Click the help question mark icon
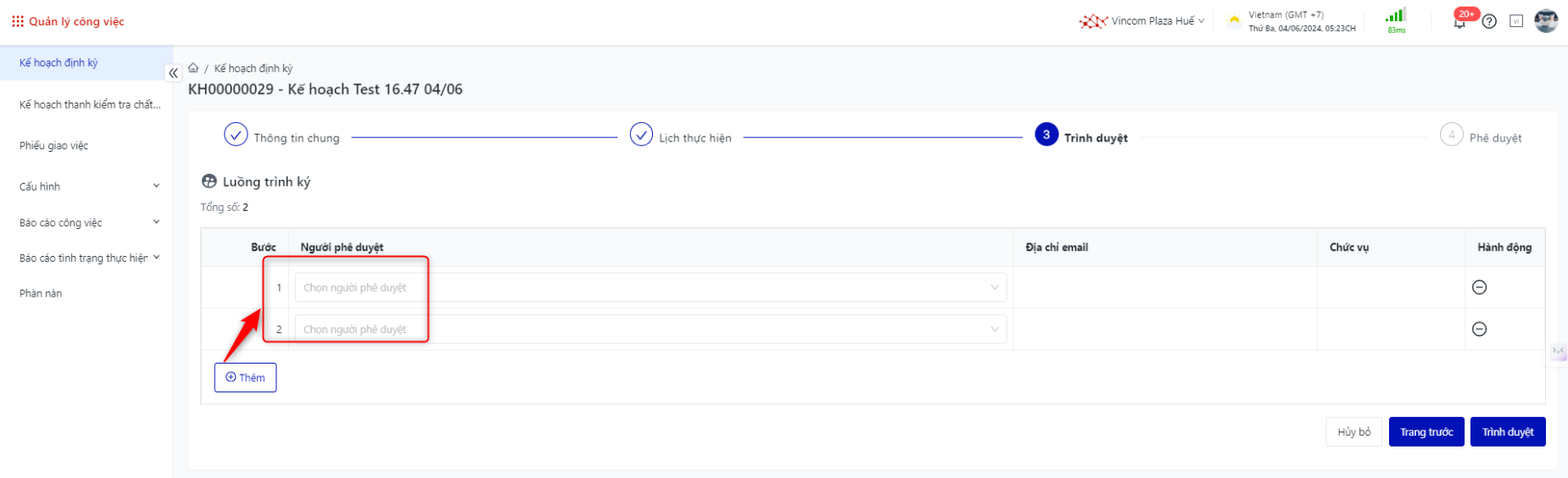 coord(1489,21)
